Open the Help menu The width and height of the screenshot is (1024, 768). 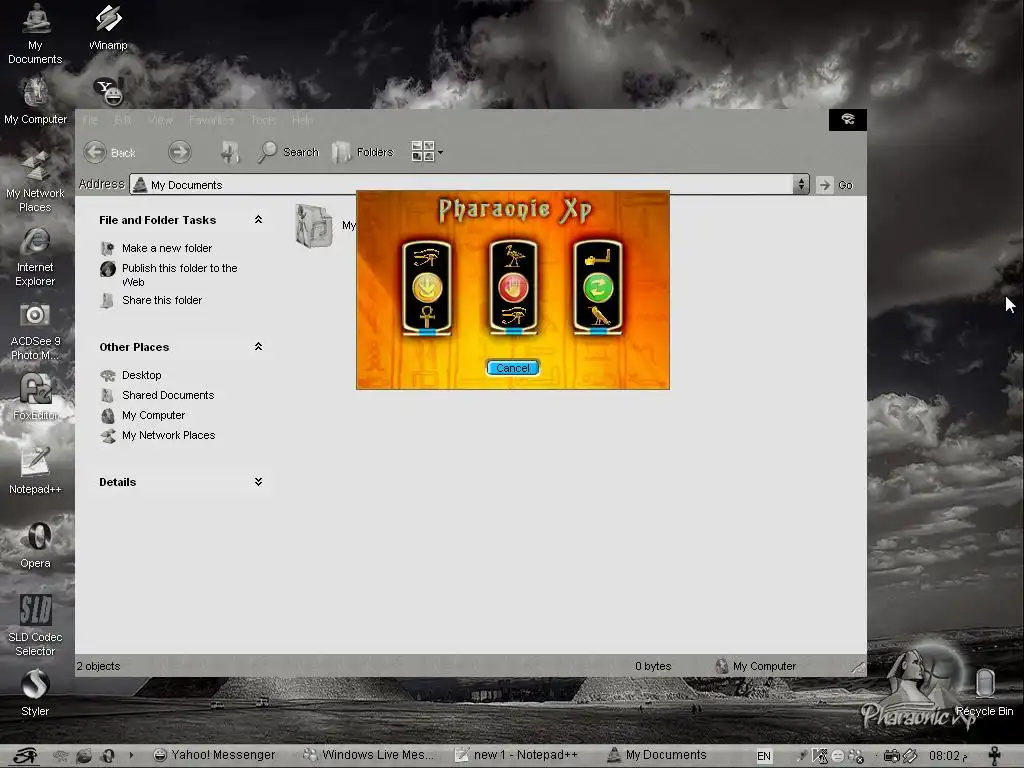[x=302, y=120]
